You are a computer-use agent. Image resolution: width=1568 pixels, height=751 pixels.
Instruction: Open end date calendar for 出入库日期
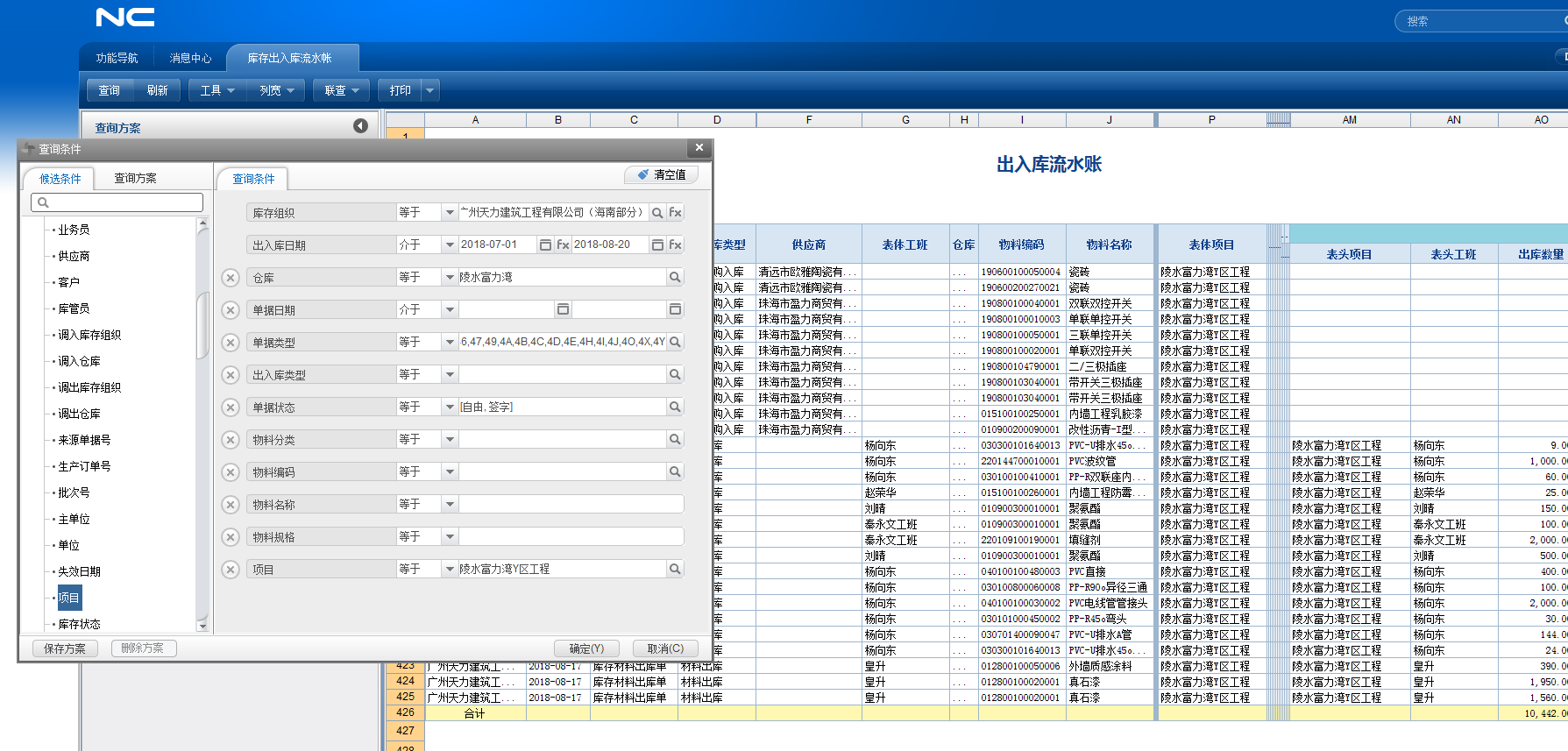pos(657,244)
